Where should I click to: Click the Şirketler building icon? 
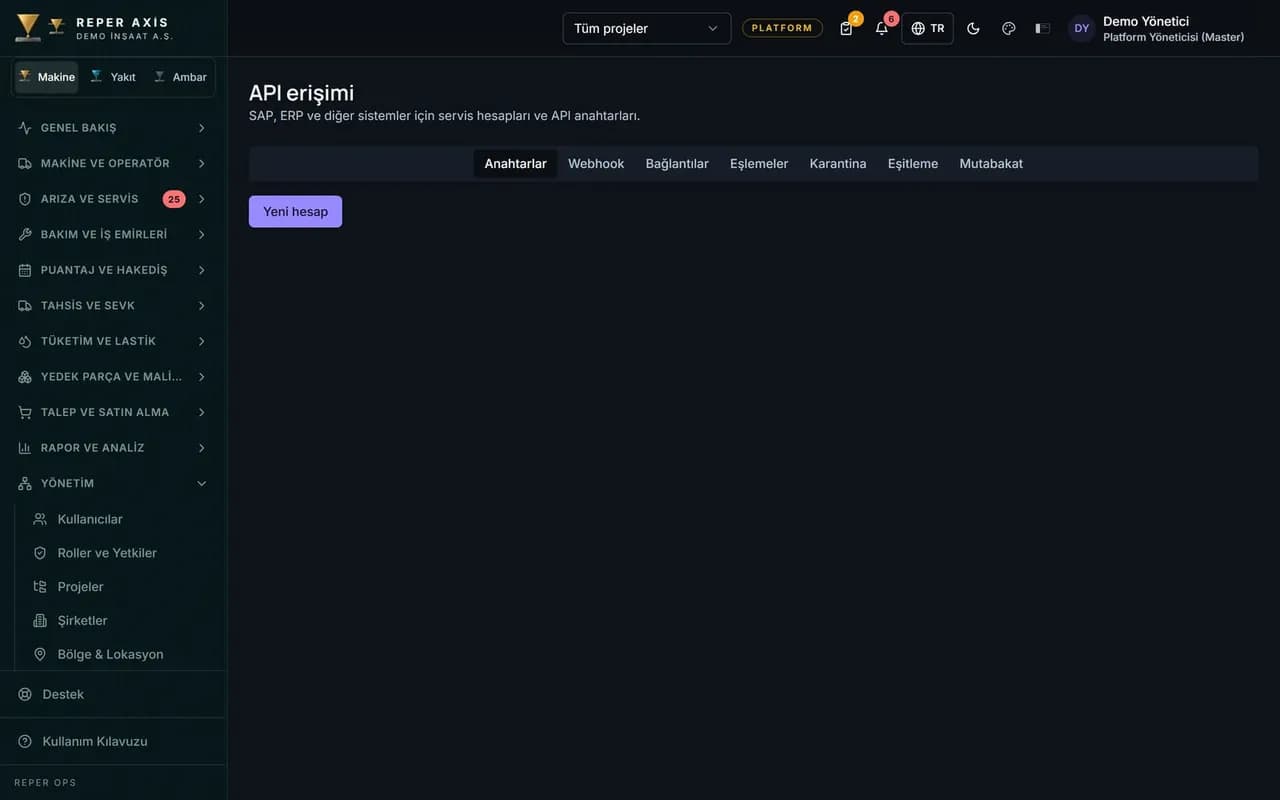[40, 621]
